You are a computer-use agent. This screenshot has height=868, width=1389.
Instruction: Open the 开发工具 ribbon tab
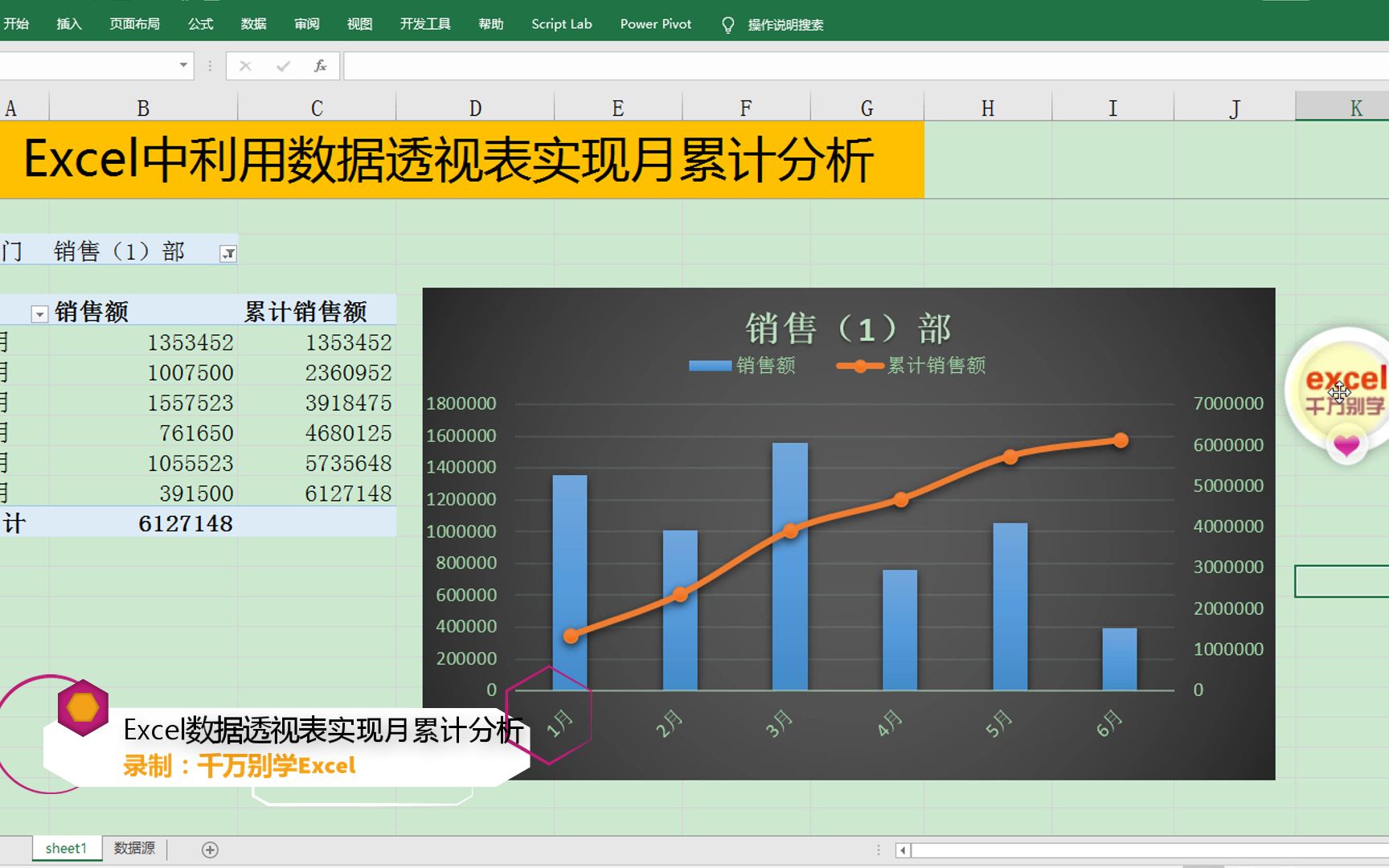tap(424, 24)
